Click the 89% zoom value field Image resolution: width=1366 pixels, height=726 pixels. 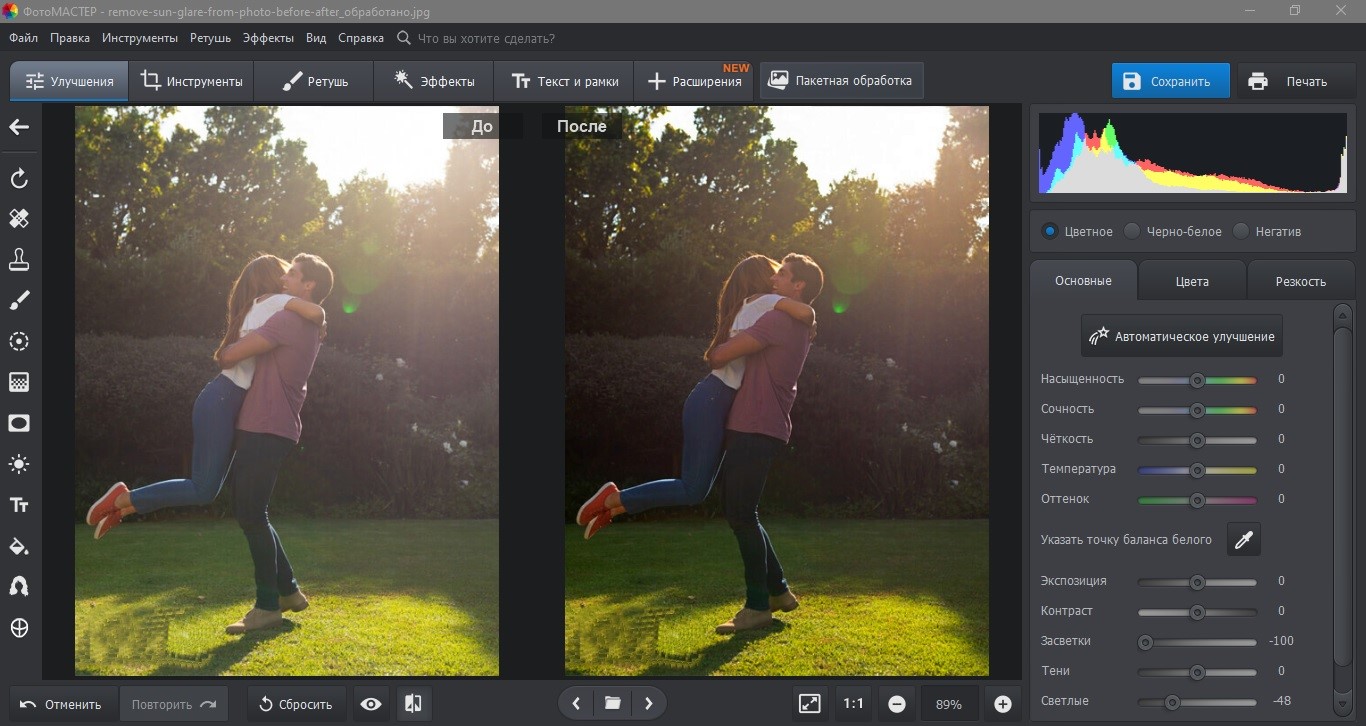pyautogui.click(x=949, y=704)
